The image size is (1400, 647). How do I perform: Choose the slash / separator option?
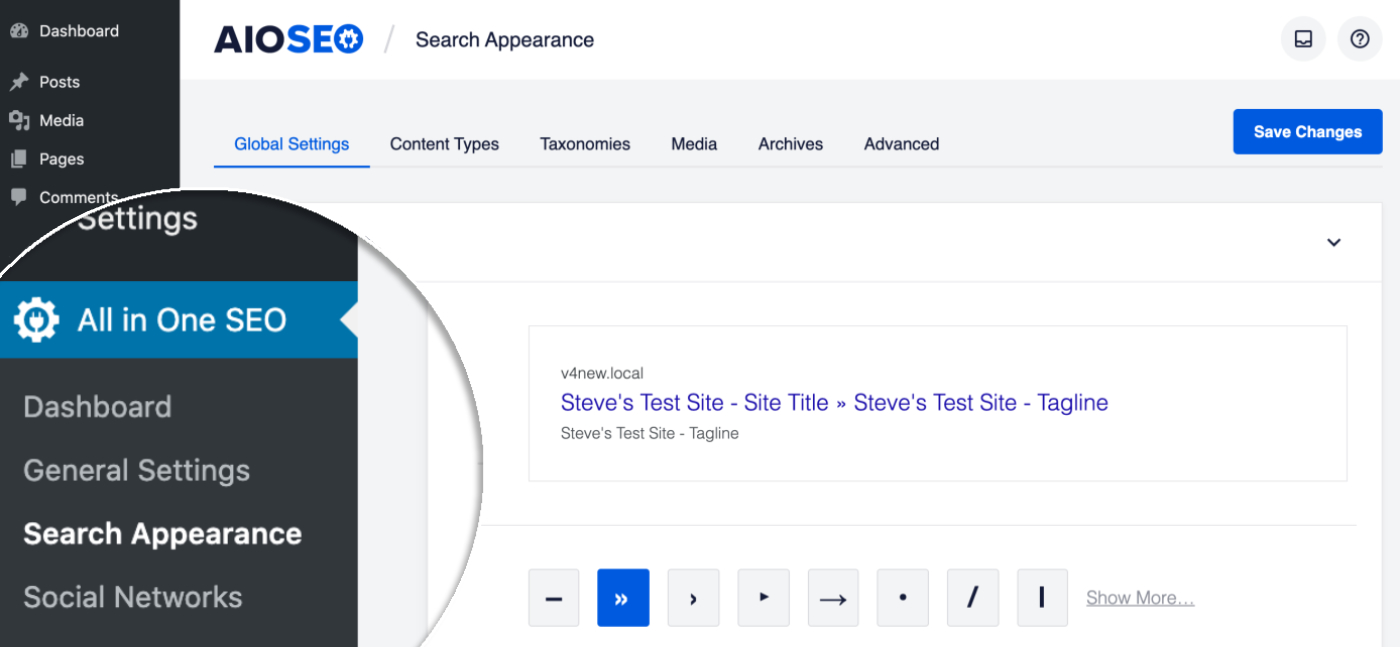point(972,598)
